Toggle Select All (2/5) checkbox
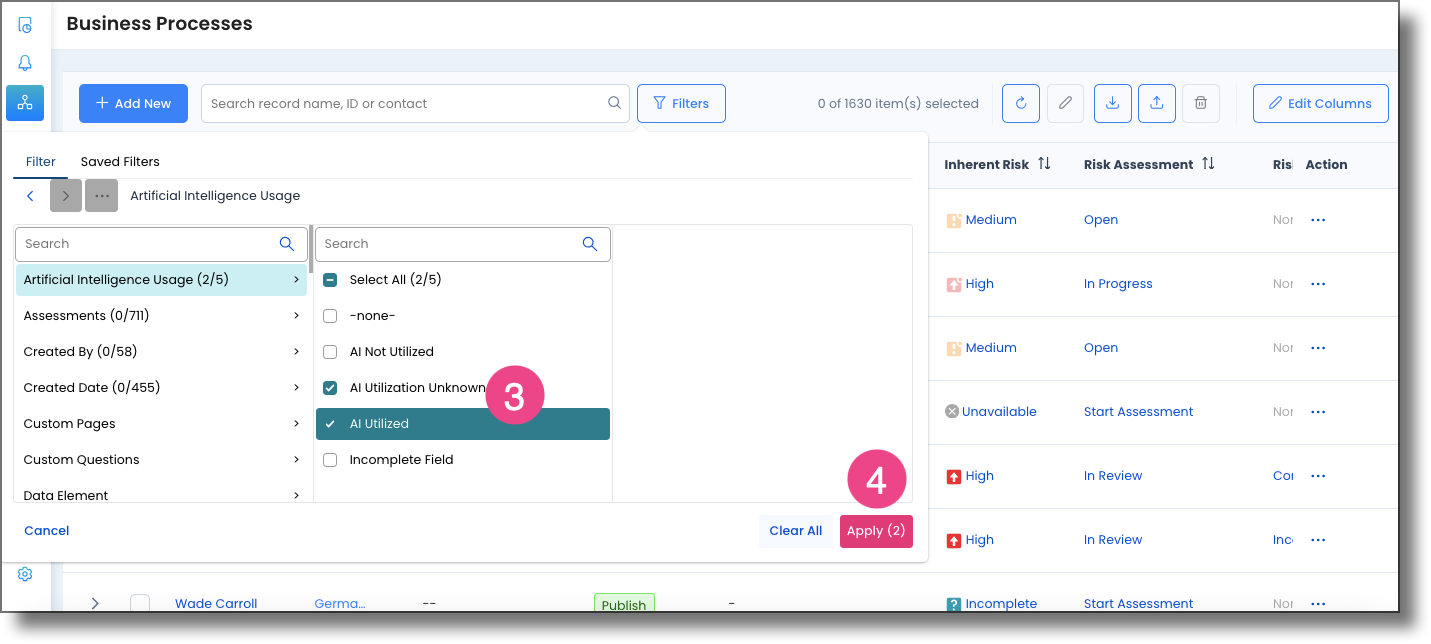This screenshot has height=644, width=1431. 330,280
